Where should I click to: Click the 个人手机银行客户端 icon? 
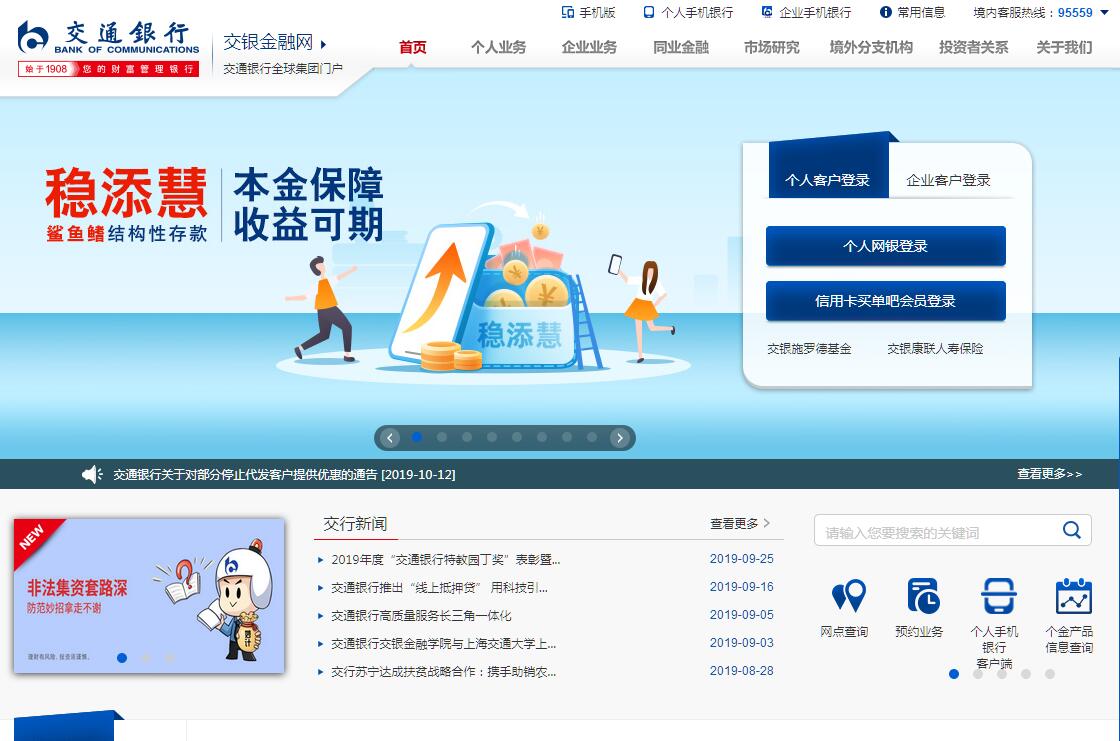pos(997,596)
